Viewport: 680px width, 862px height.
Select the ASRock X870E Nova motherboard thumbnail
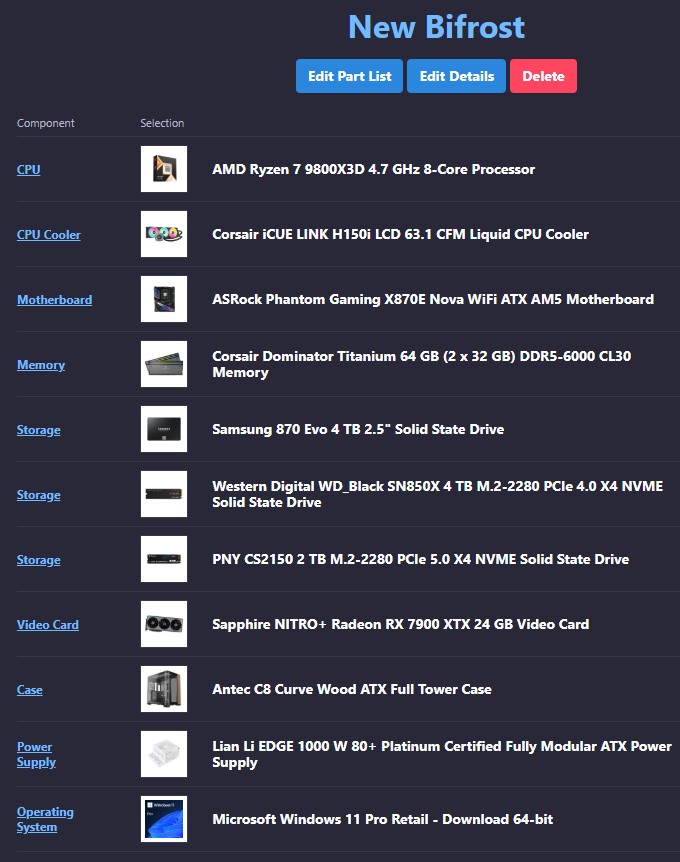pos(164,300)
